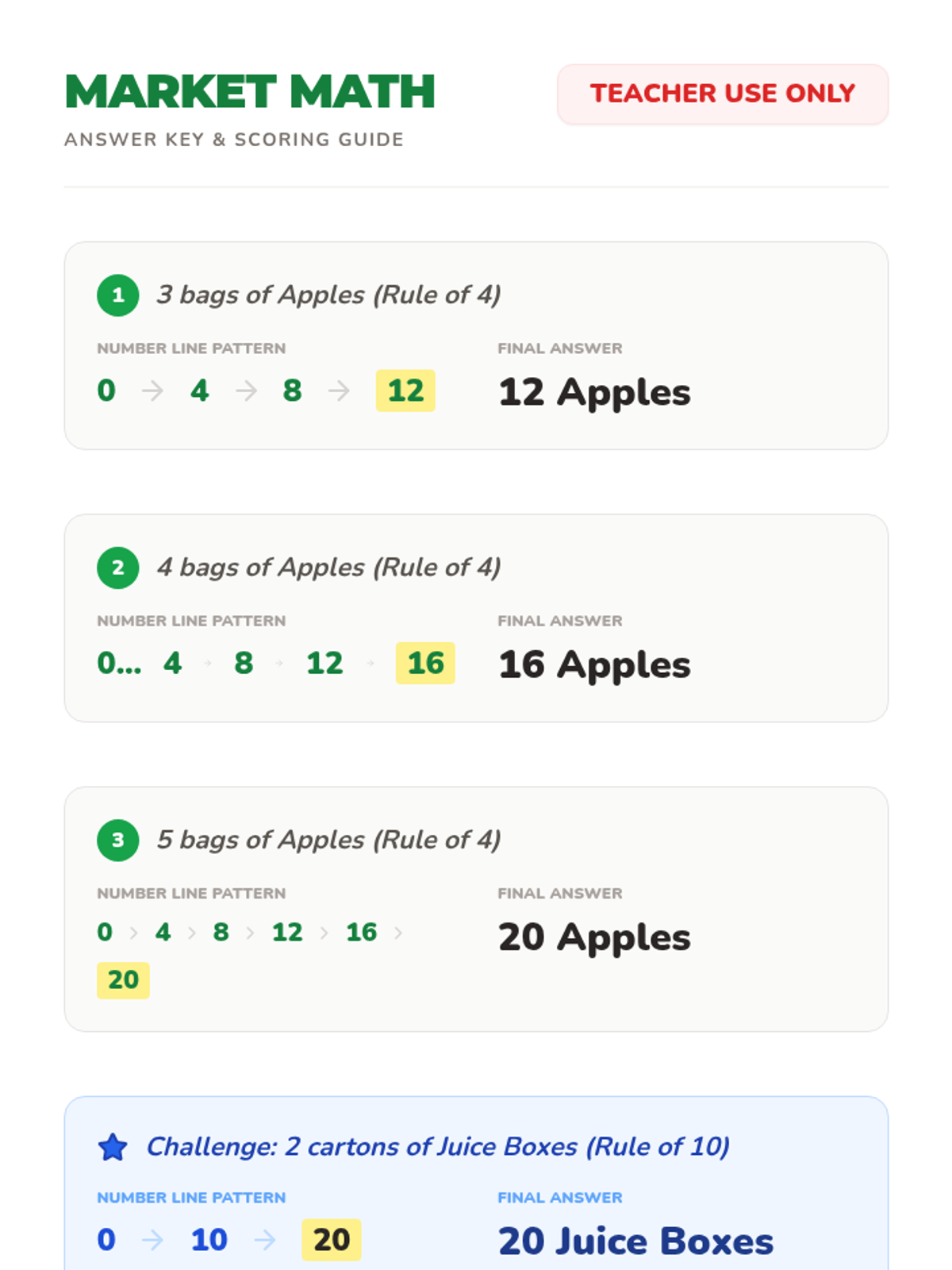Click the 3 bags of Apples heading

pos(328,295)
